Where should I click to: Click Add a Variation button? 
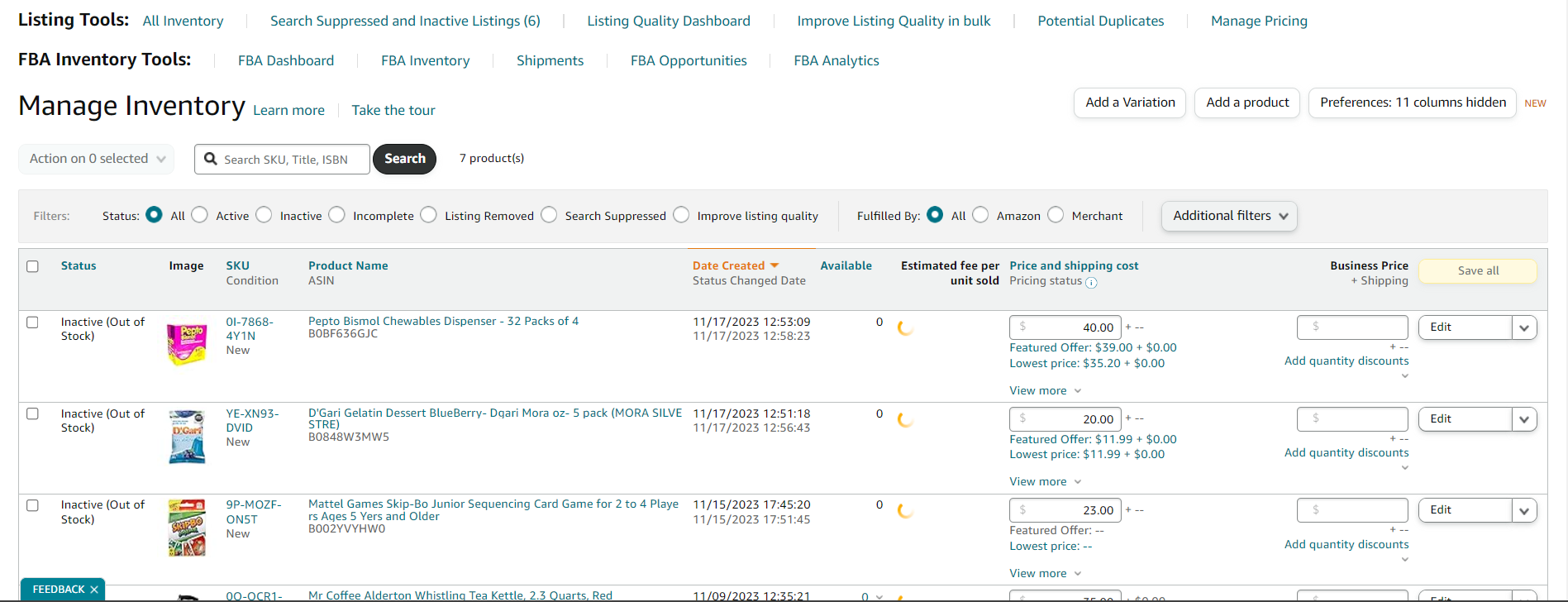[1130, 103]
